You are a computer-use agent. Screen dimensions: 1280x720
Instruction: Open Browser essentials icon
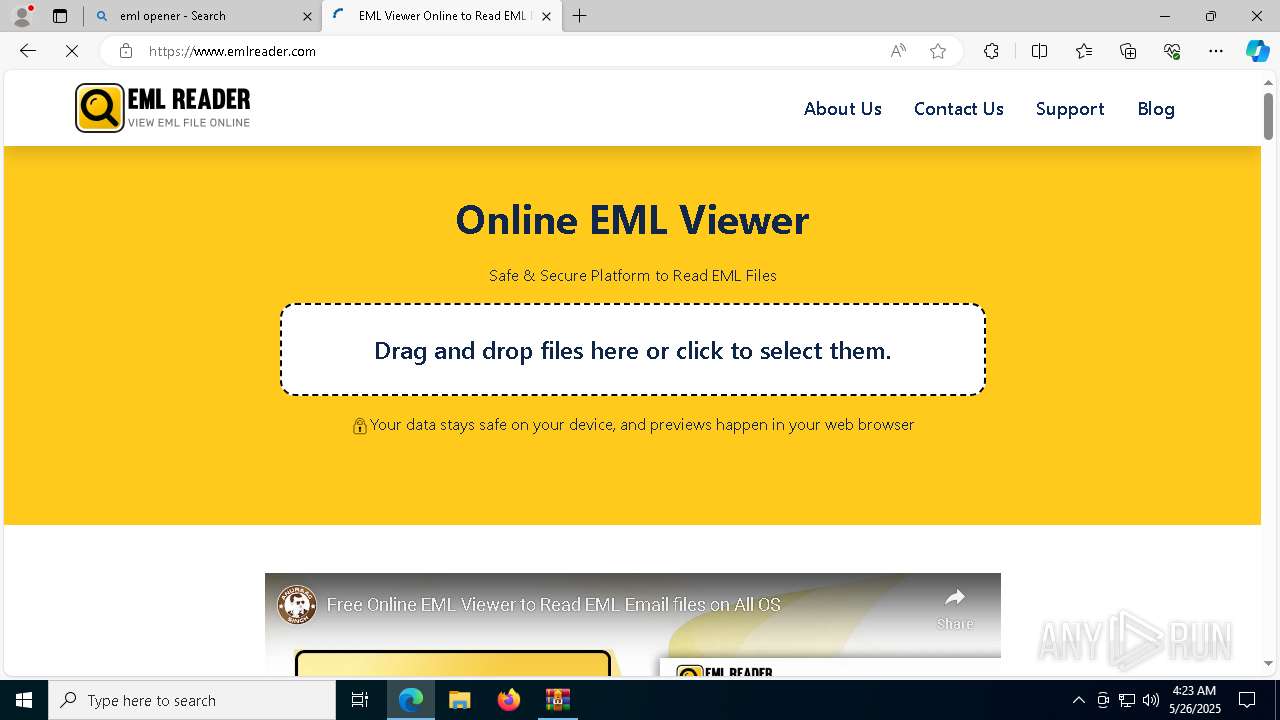pyautogui.click(x=1172, y=51)
